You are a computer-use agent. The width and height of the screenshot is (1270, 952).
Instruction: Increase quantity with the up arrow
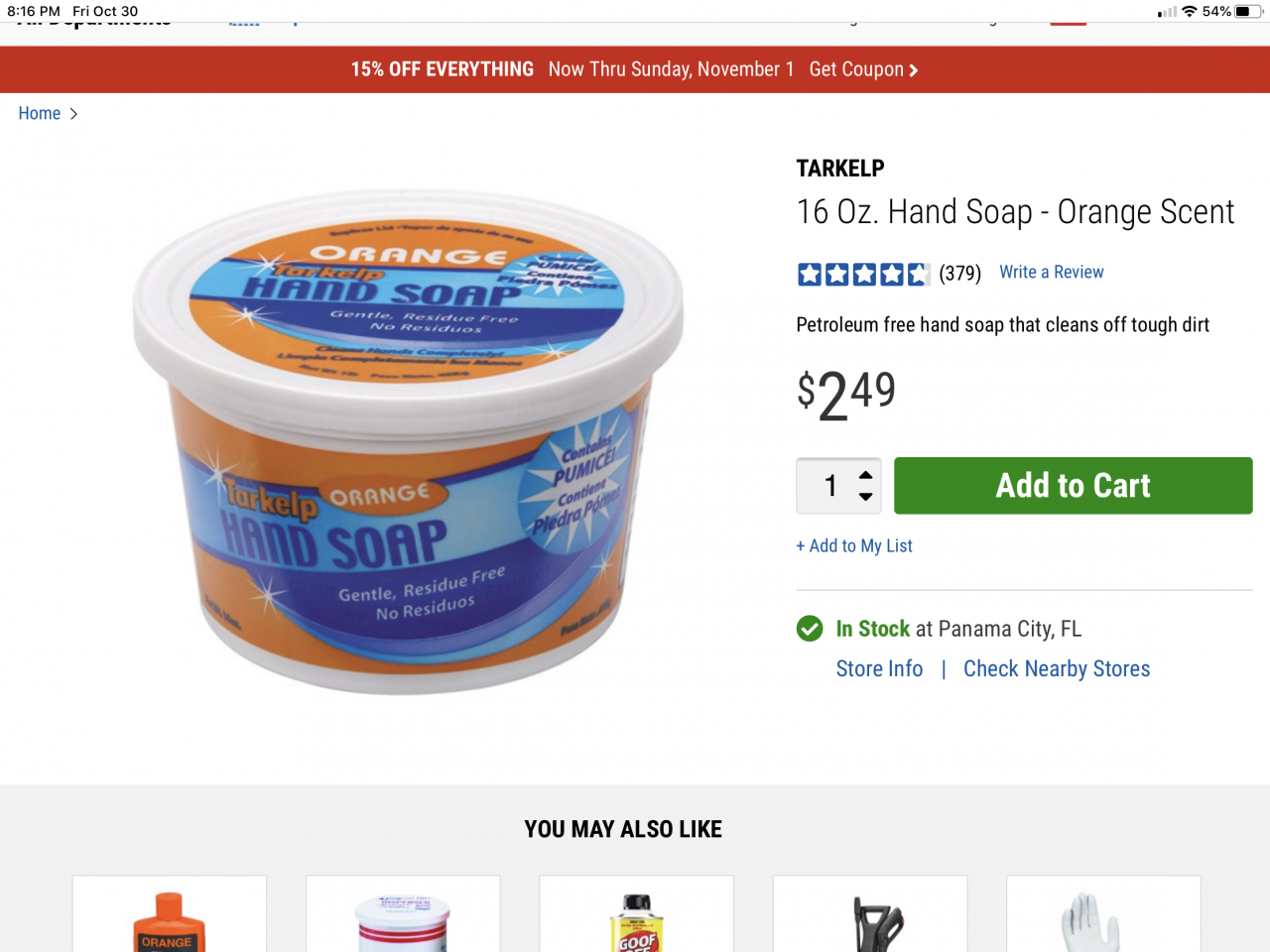865,475
